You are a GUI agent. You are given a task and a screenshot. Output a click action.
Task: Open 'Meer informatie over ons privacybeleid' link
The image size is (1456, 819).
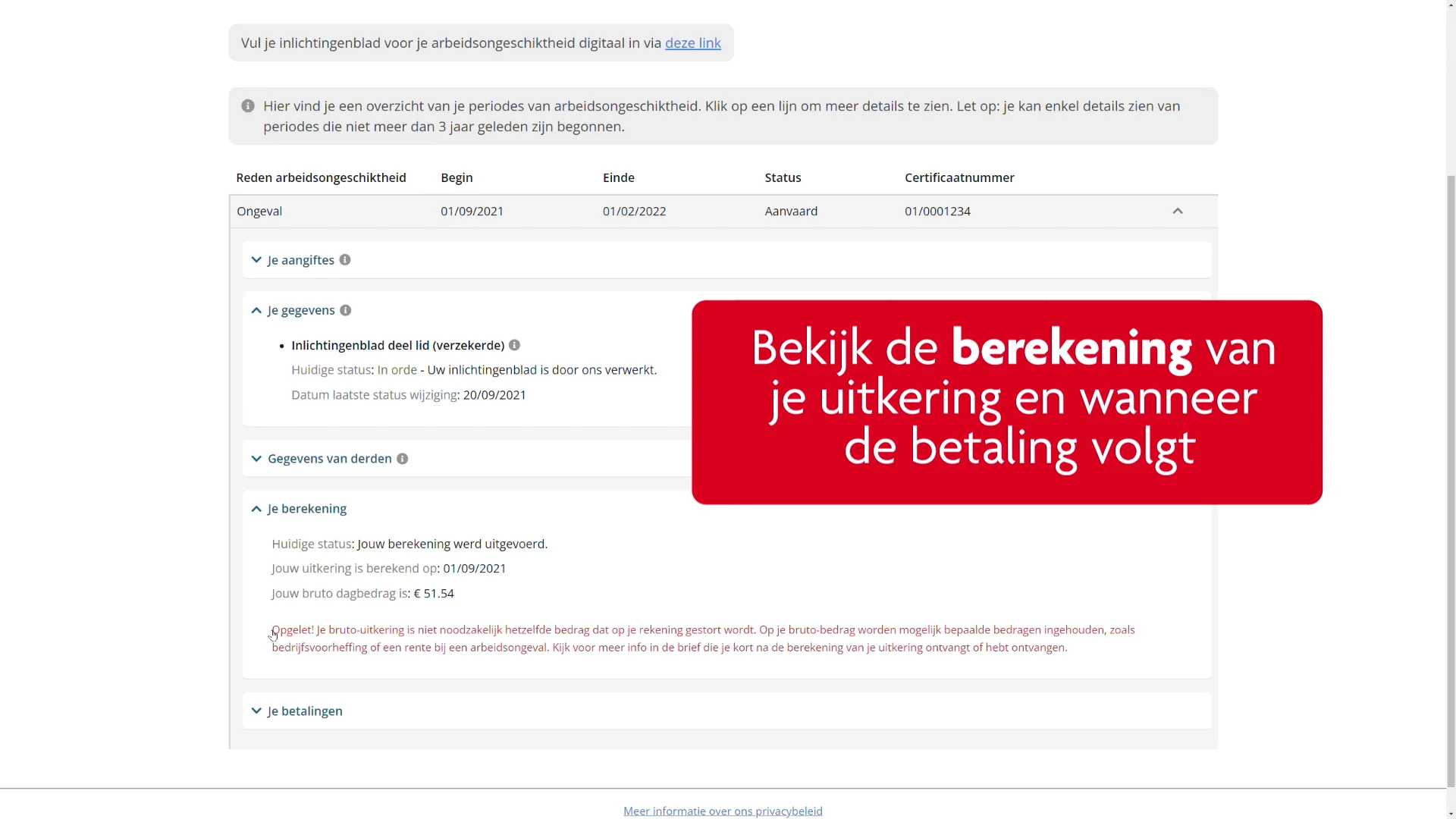tap(723, 811)
